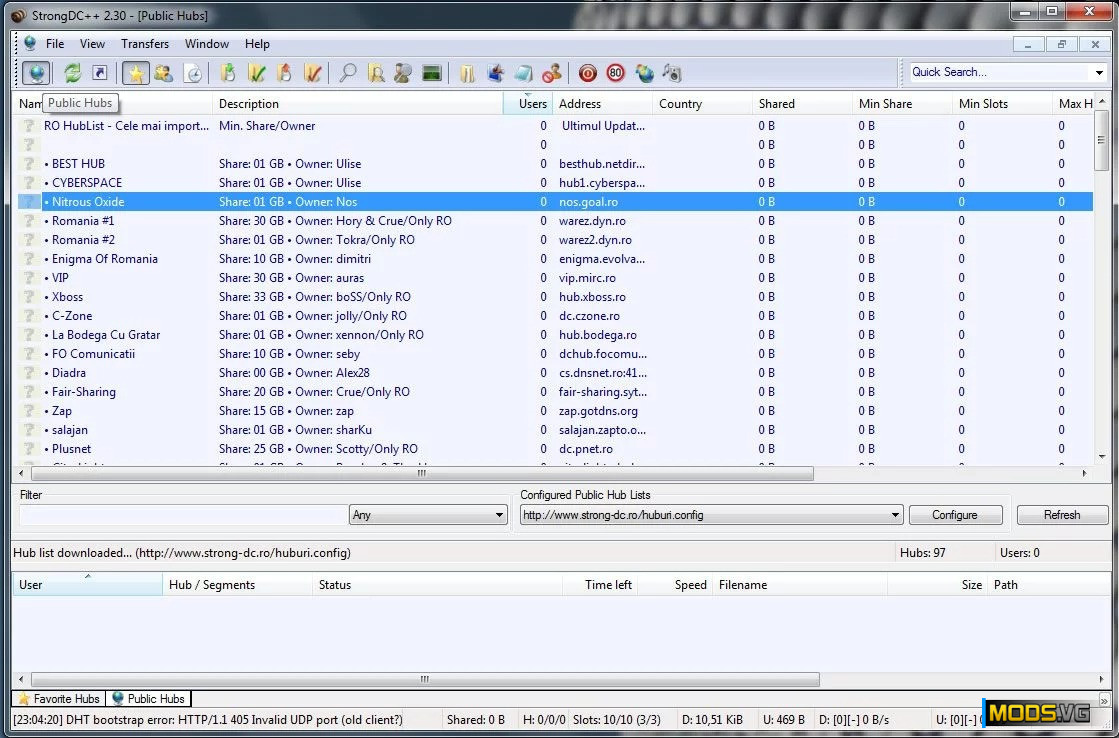This screenshot has width=1119, height=738.
Task: Toggle the 80 speed limiter icon
Action: (x=615, y=73)
